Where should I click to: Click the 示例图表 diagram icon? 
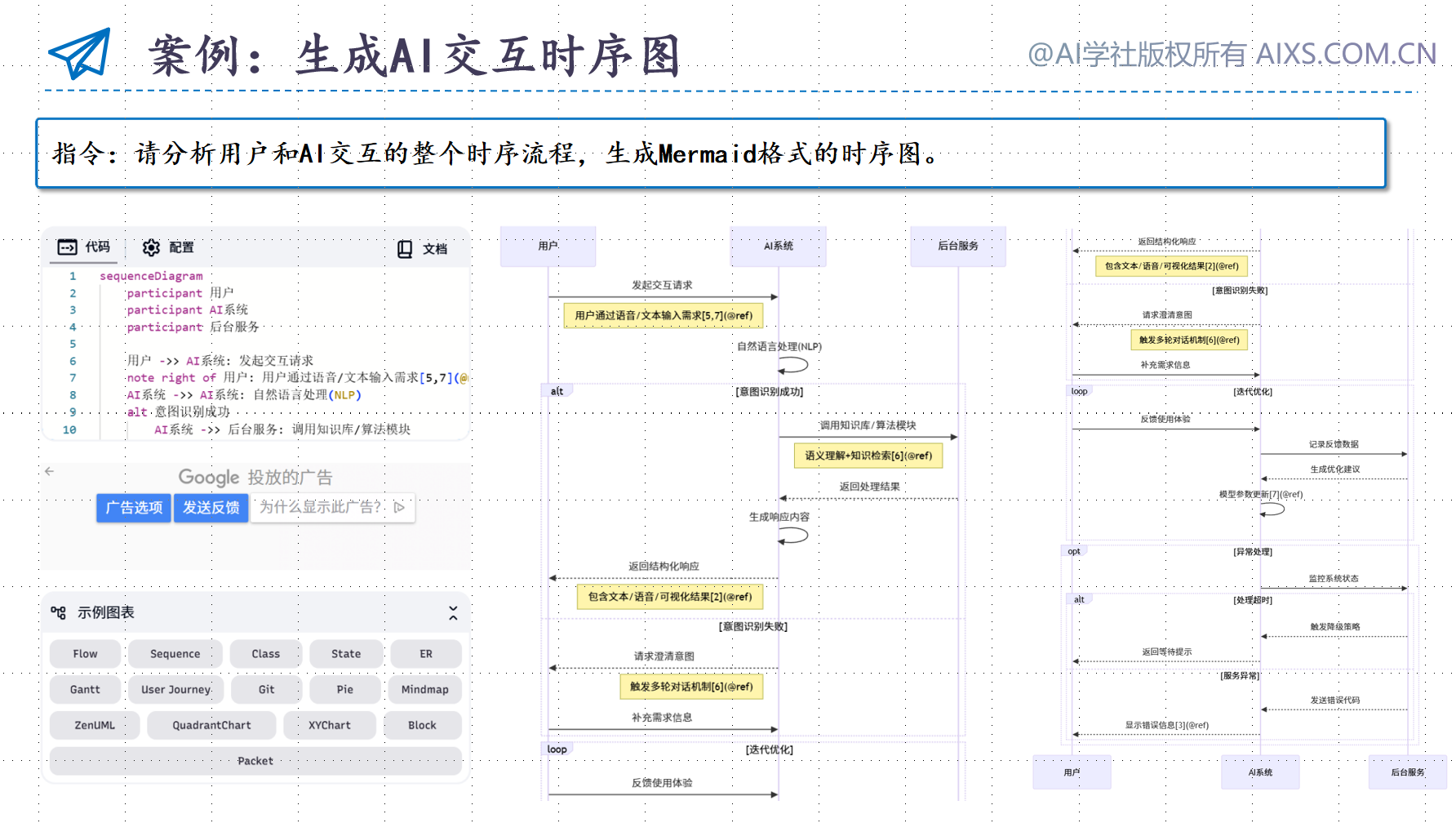[59, 612]
